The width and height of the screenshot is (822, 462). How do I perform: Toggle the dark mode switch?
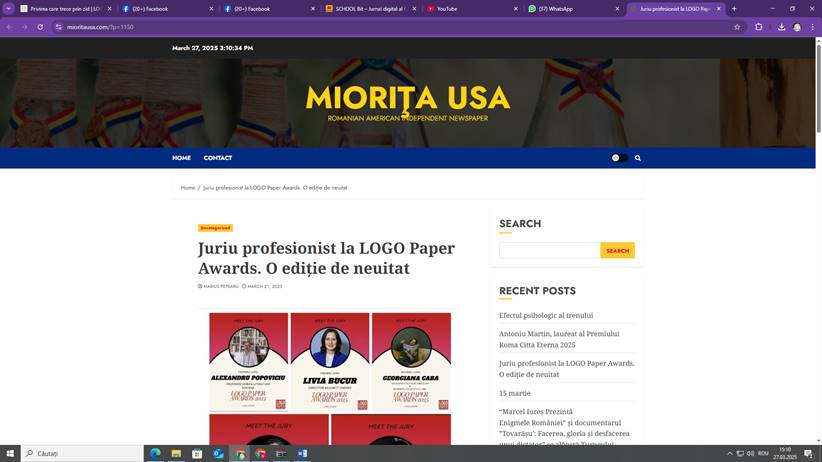619,158
